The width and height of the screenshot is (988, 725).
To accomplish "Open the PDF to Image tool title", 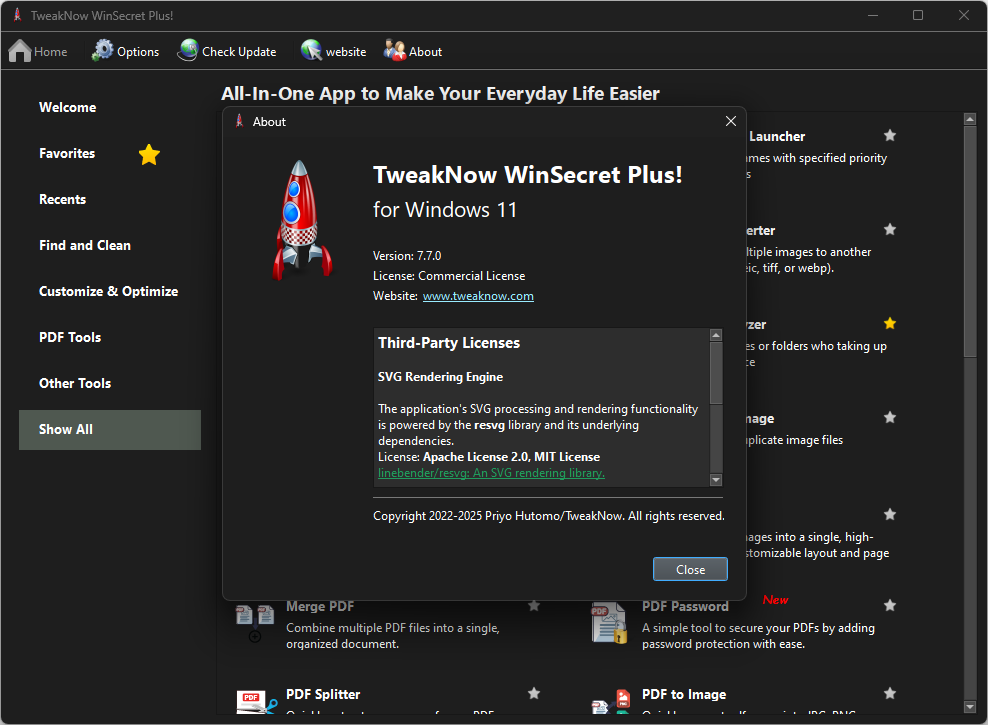I will pos(684,694).
